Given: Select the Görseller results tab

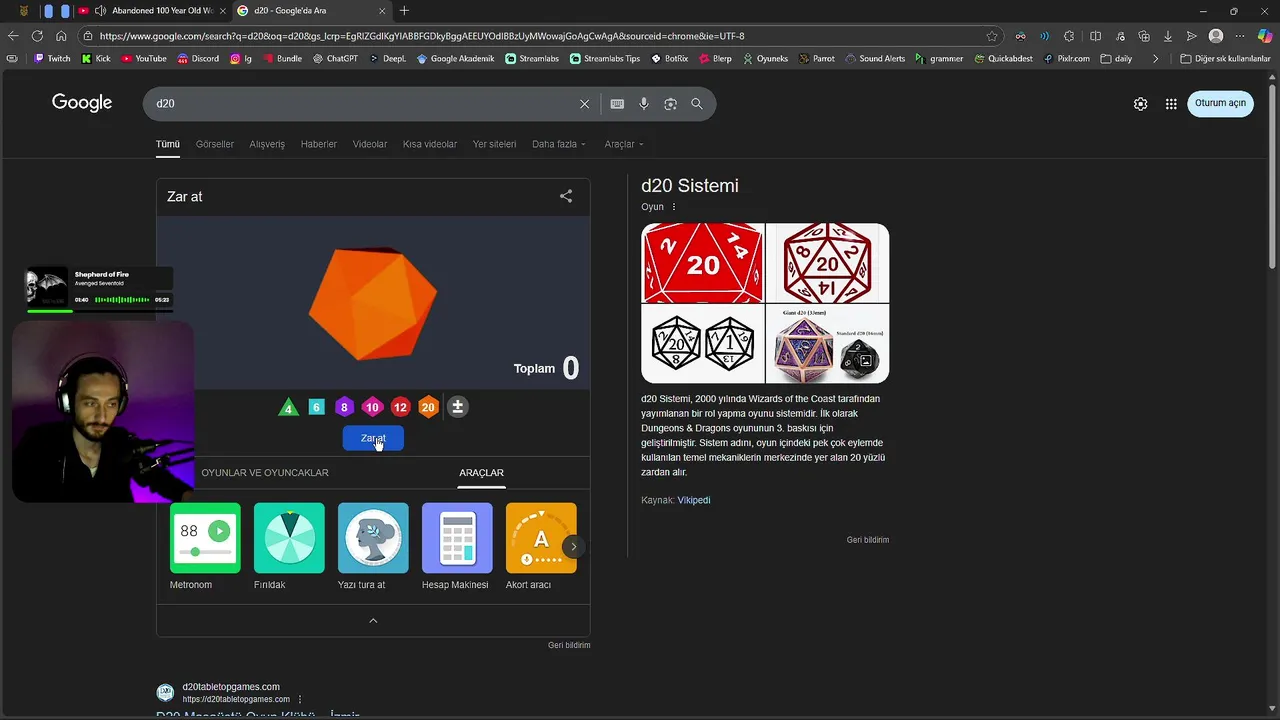Looking at the screenshot, I should [x=215, y=144].
